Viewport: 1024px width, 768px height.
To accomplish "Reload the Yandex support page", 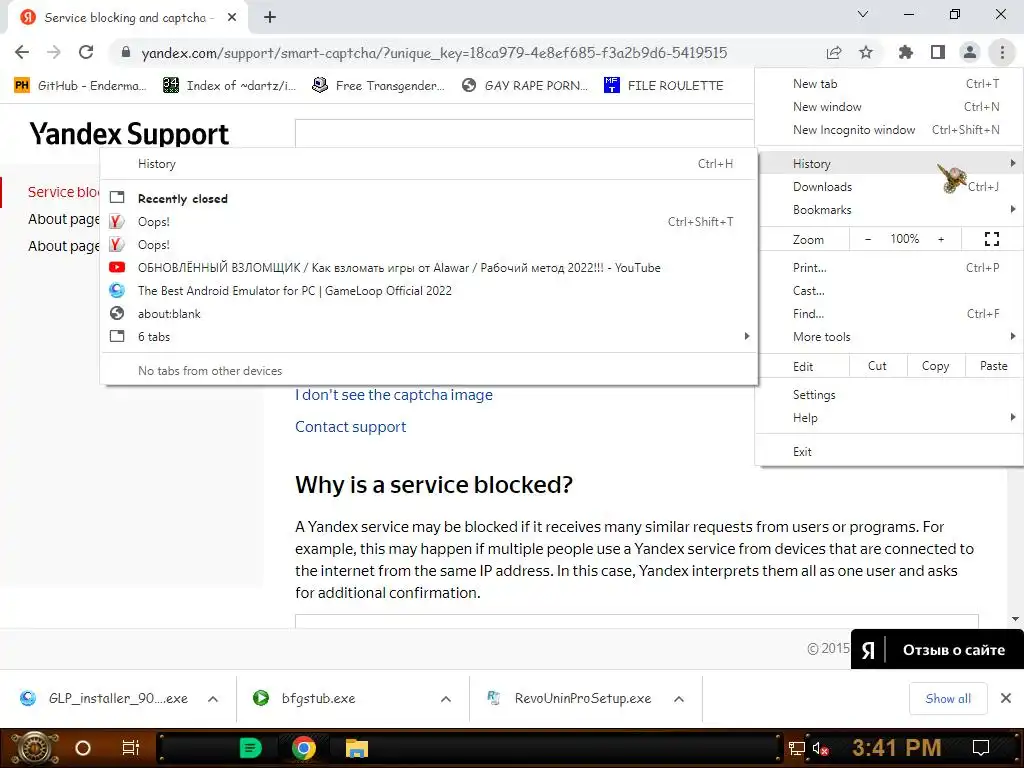I will pos(86,52).
